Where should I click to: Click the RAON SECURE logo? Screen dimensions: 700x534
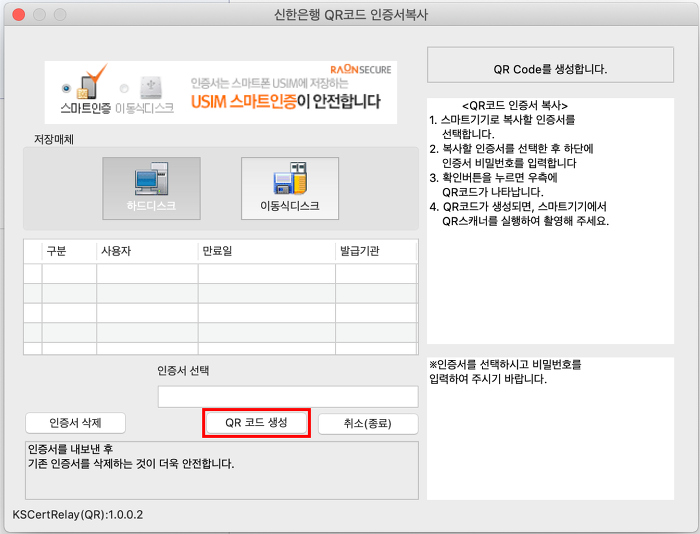point(360,70)
